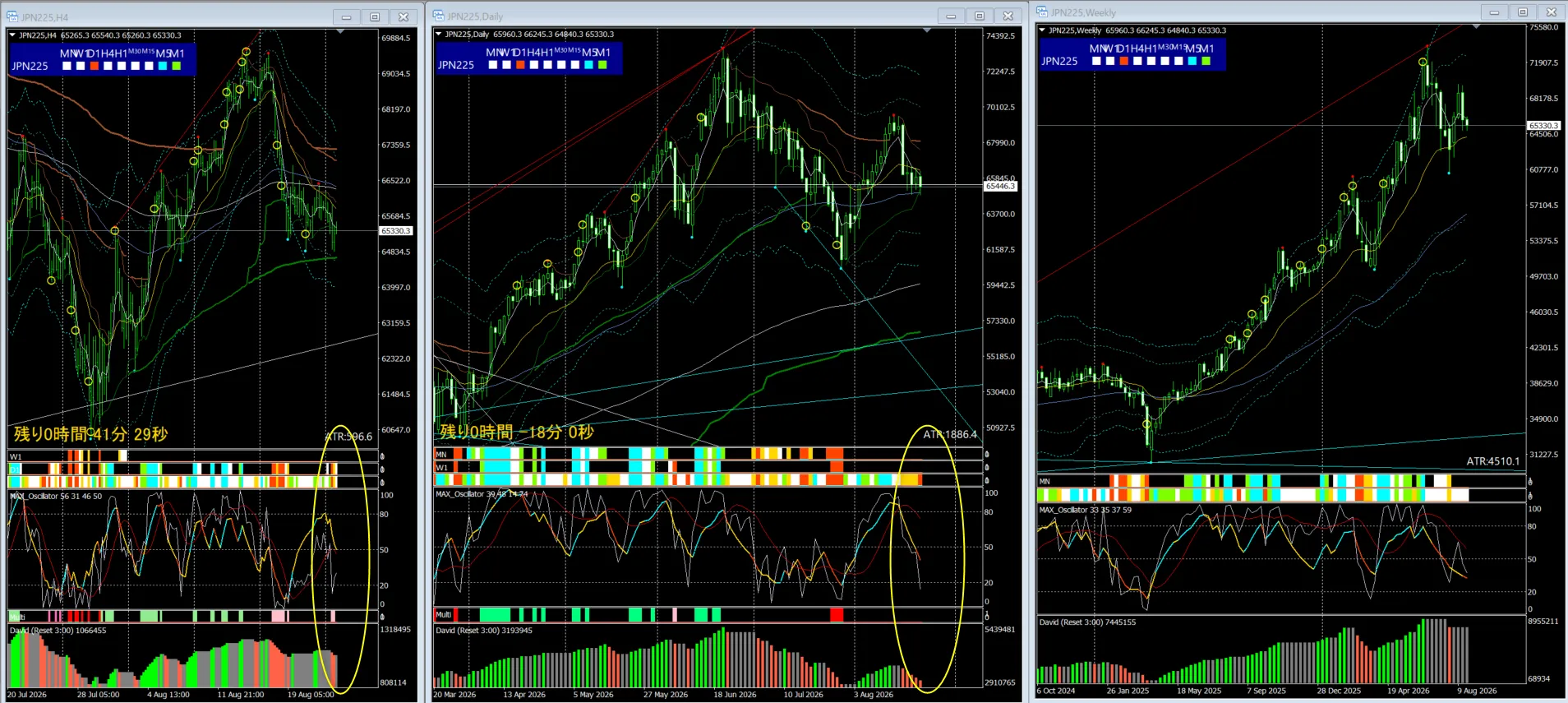The image size is (1568, 703).
Task: Click the 75580.0 value on Weekly price axis
Action: (x=1543, y=27)
